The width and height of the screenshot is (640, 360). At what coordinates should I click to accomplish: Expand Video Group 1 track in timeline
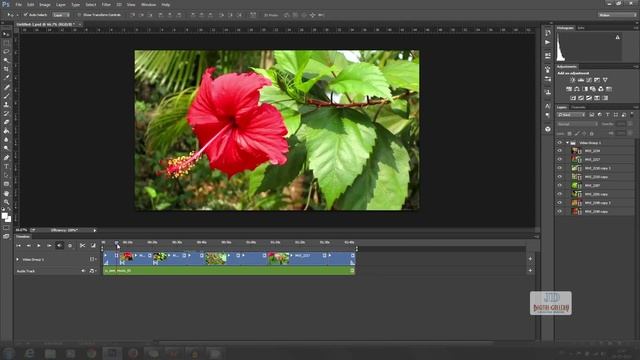coord(18,259)
